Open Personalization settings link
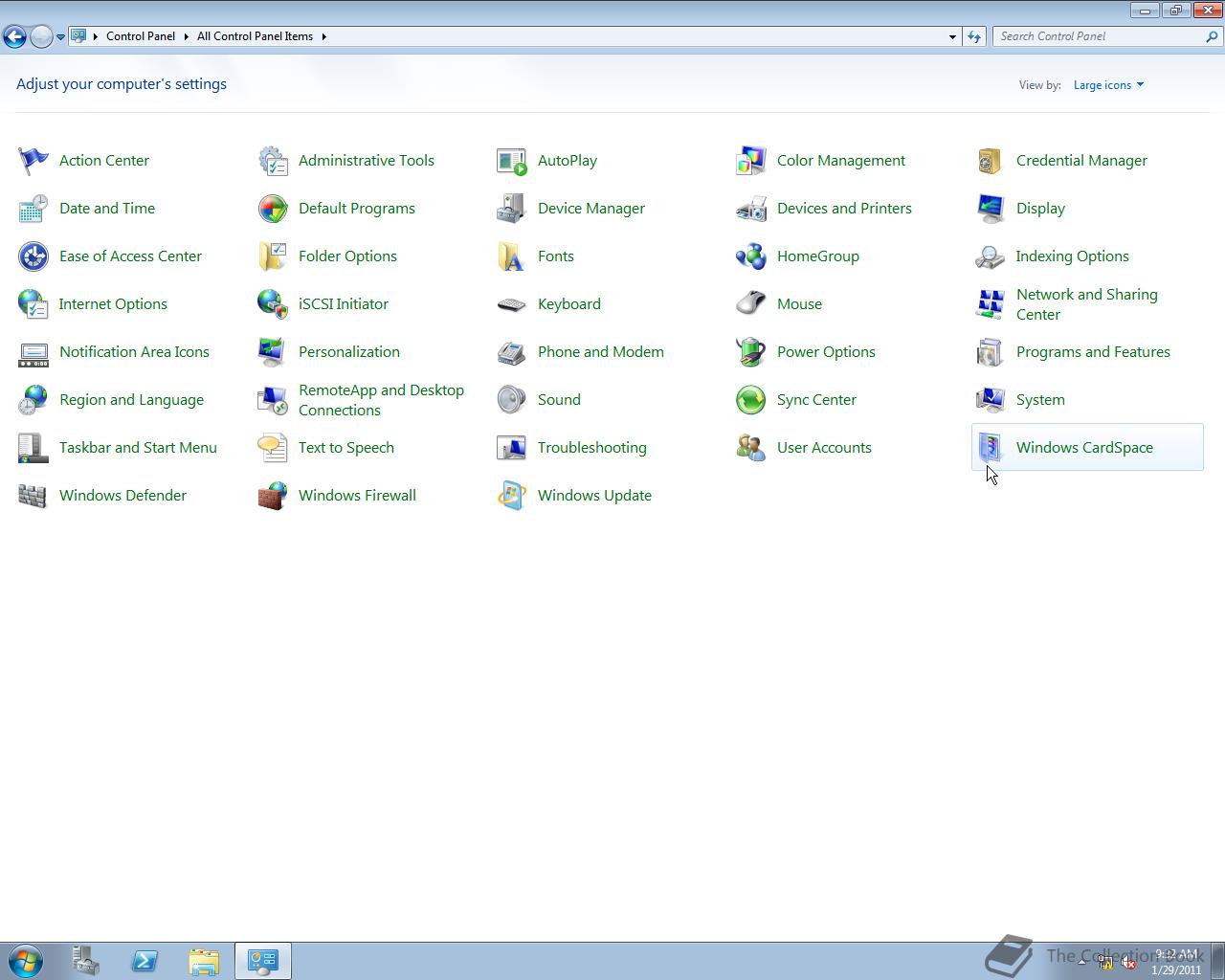Screen dimensions: 1225x980 point(349,352)
